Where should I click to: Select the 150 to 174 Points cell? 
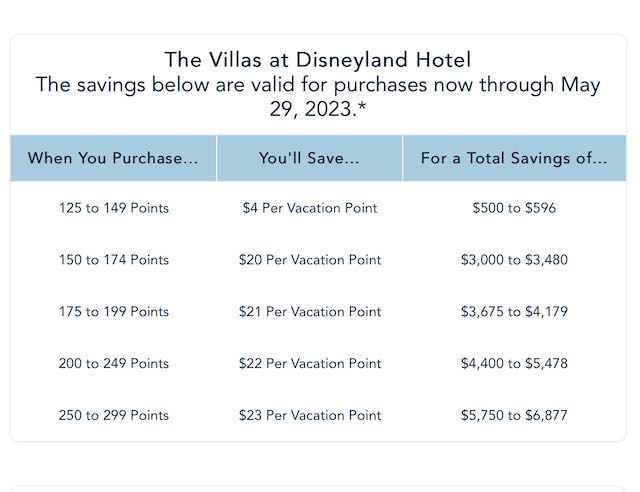click(114, 260)
